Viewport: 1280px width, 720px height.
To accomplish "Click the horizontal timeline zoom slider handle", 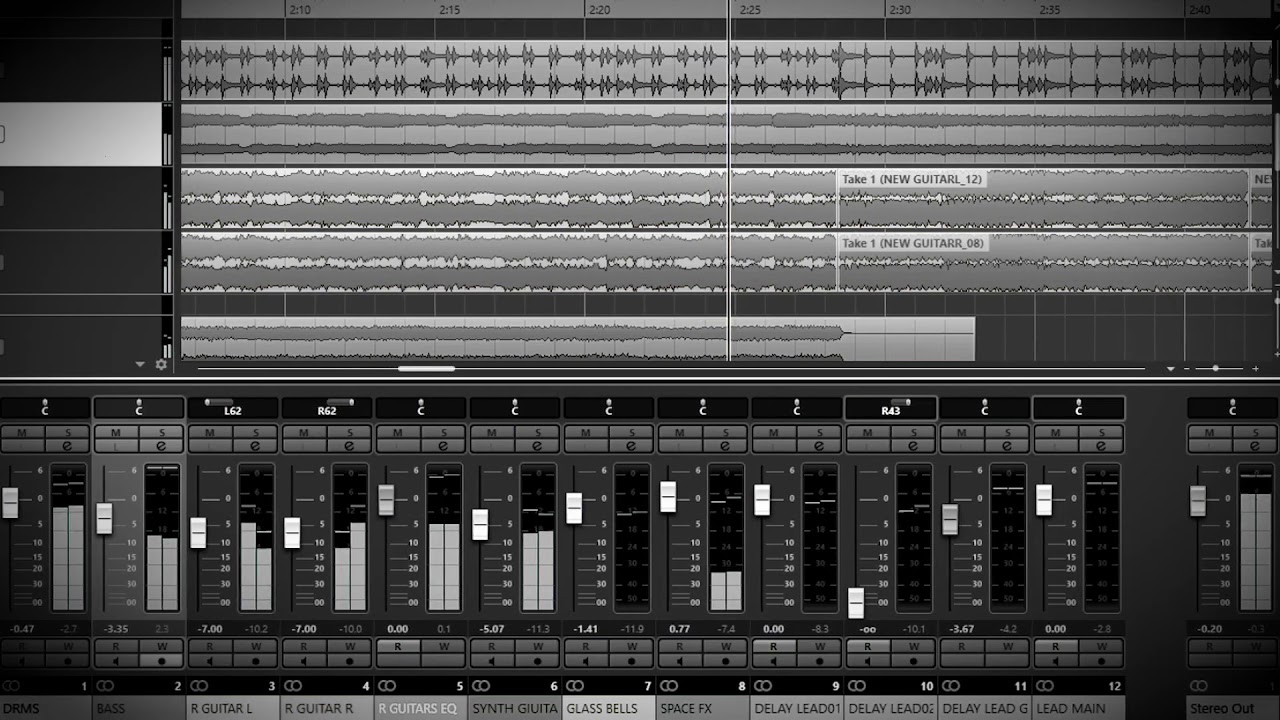I will point(1215,369).
